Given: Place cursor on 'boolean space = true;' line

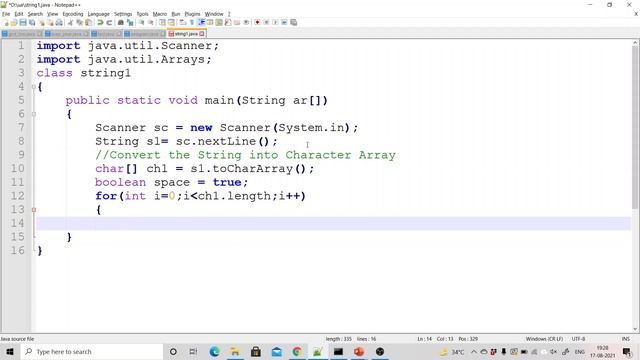Looking at the screenshot, I should 171,182.
